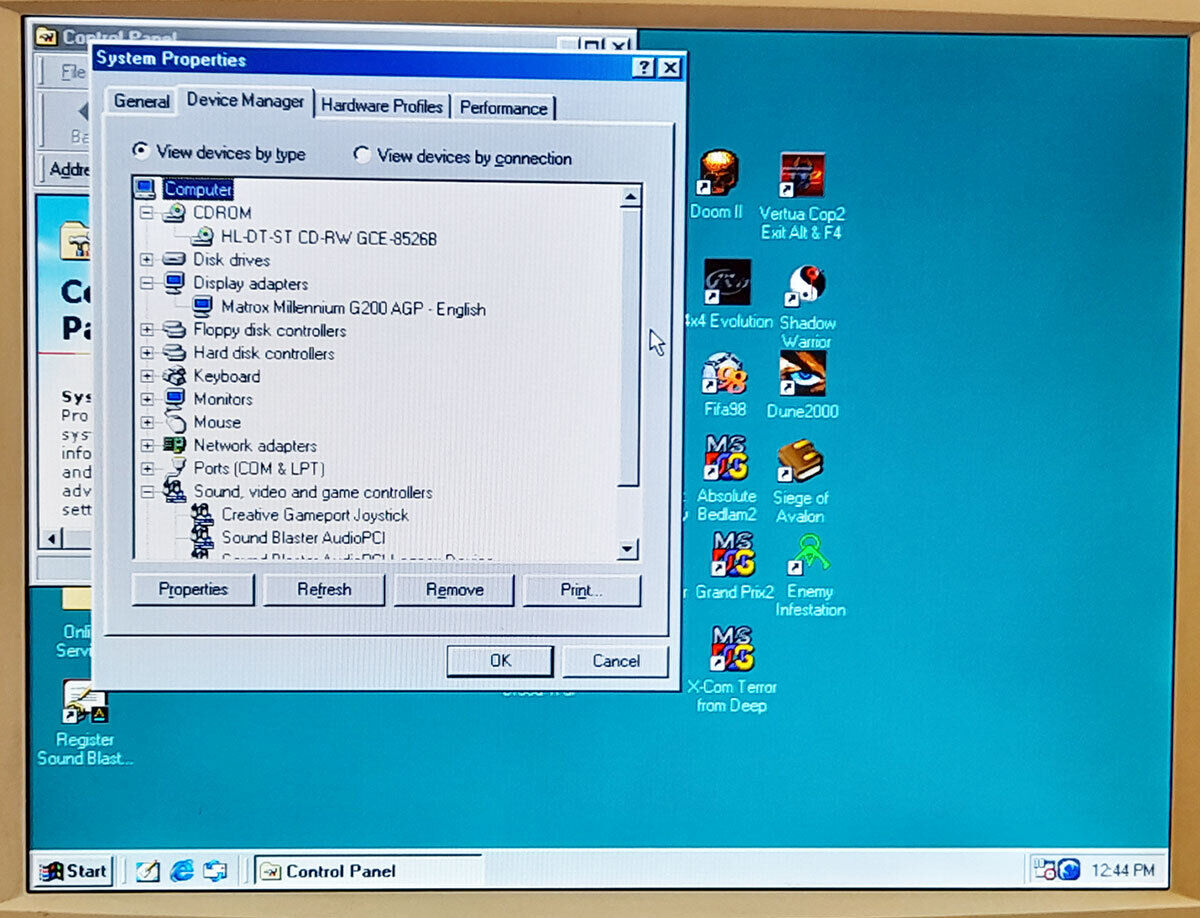Viewport: 1200px width, 918px height.
Task: Open the Shadow Warrior desktop shortcut
Action: click(x=805, y=286)
